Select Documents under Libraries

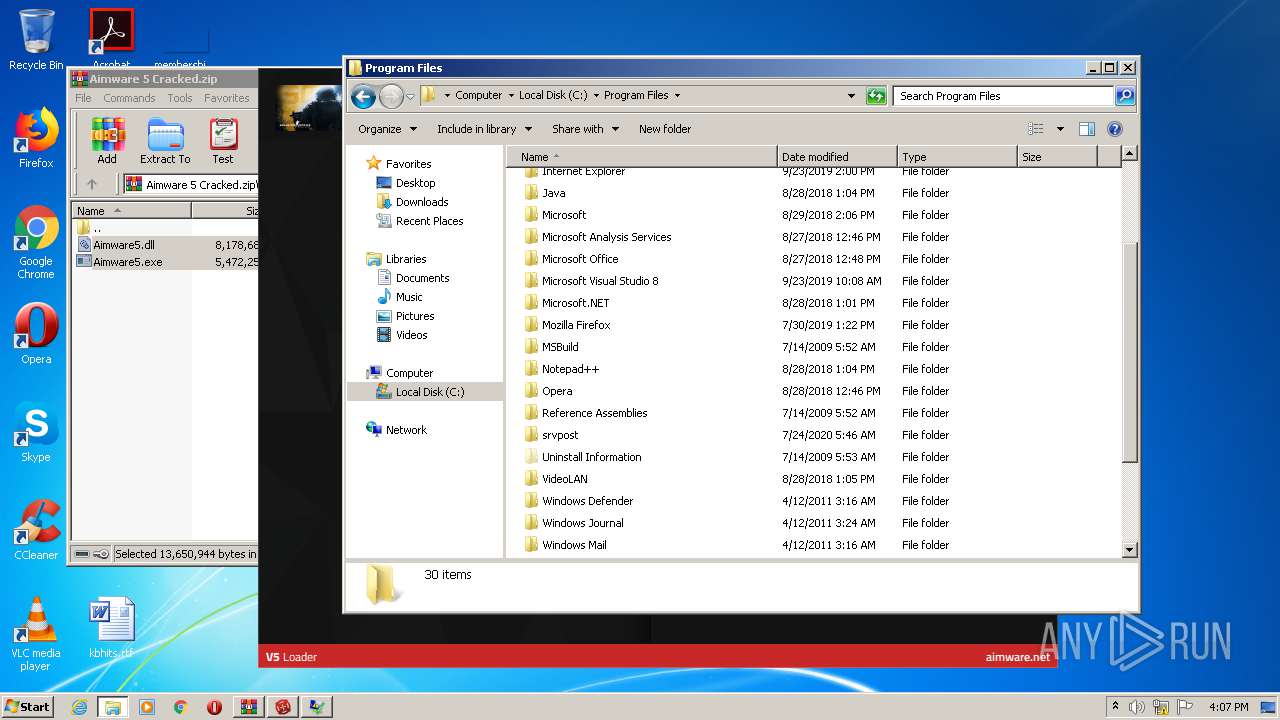pyautogui.click(x=422, y=278)
